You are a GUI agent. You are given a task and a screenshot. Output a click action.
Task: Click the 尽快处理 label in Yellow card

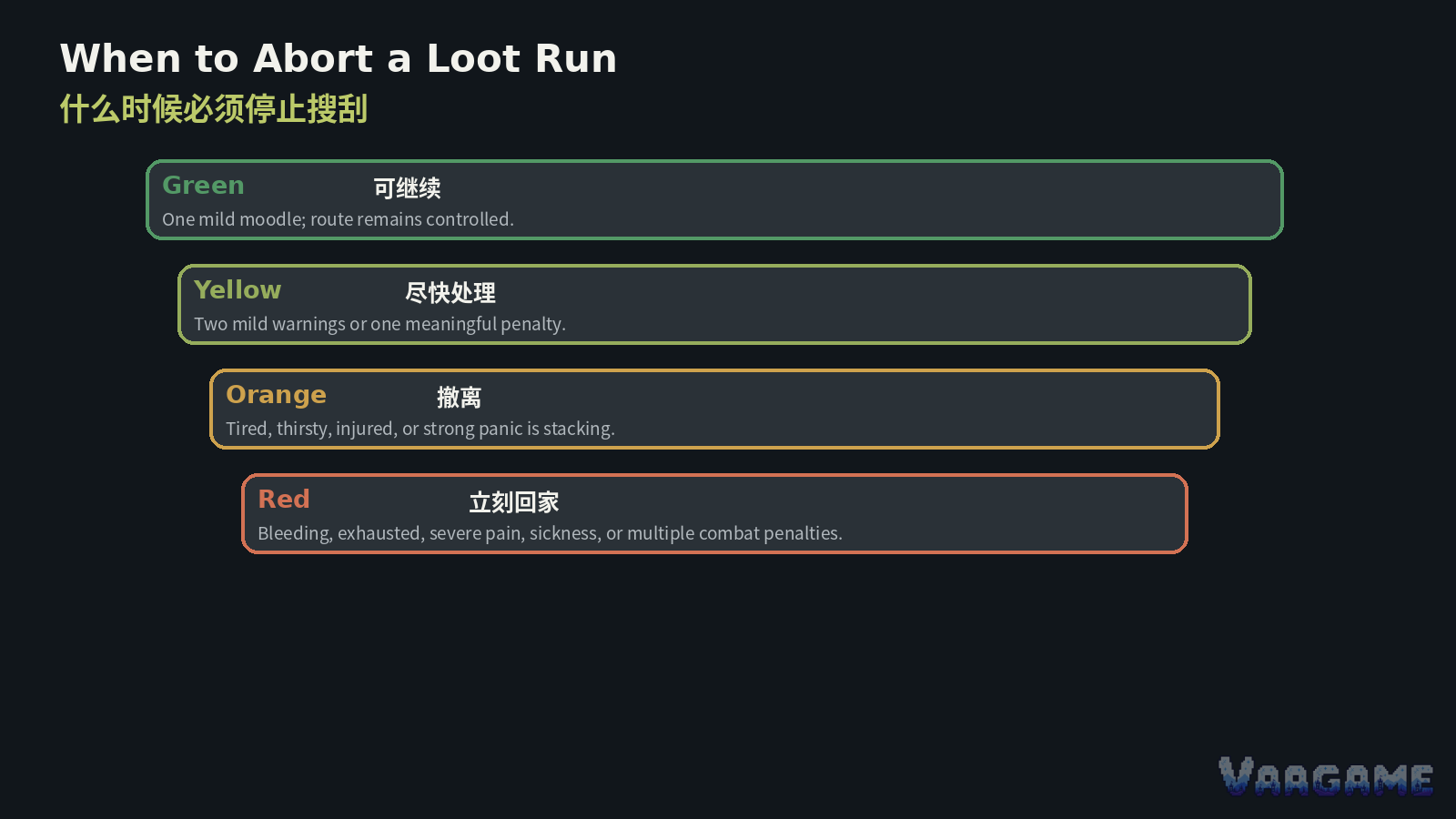pyautogui.click(x=450, y=293)
